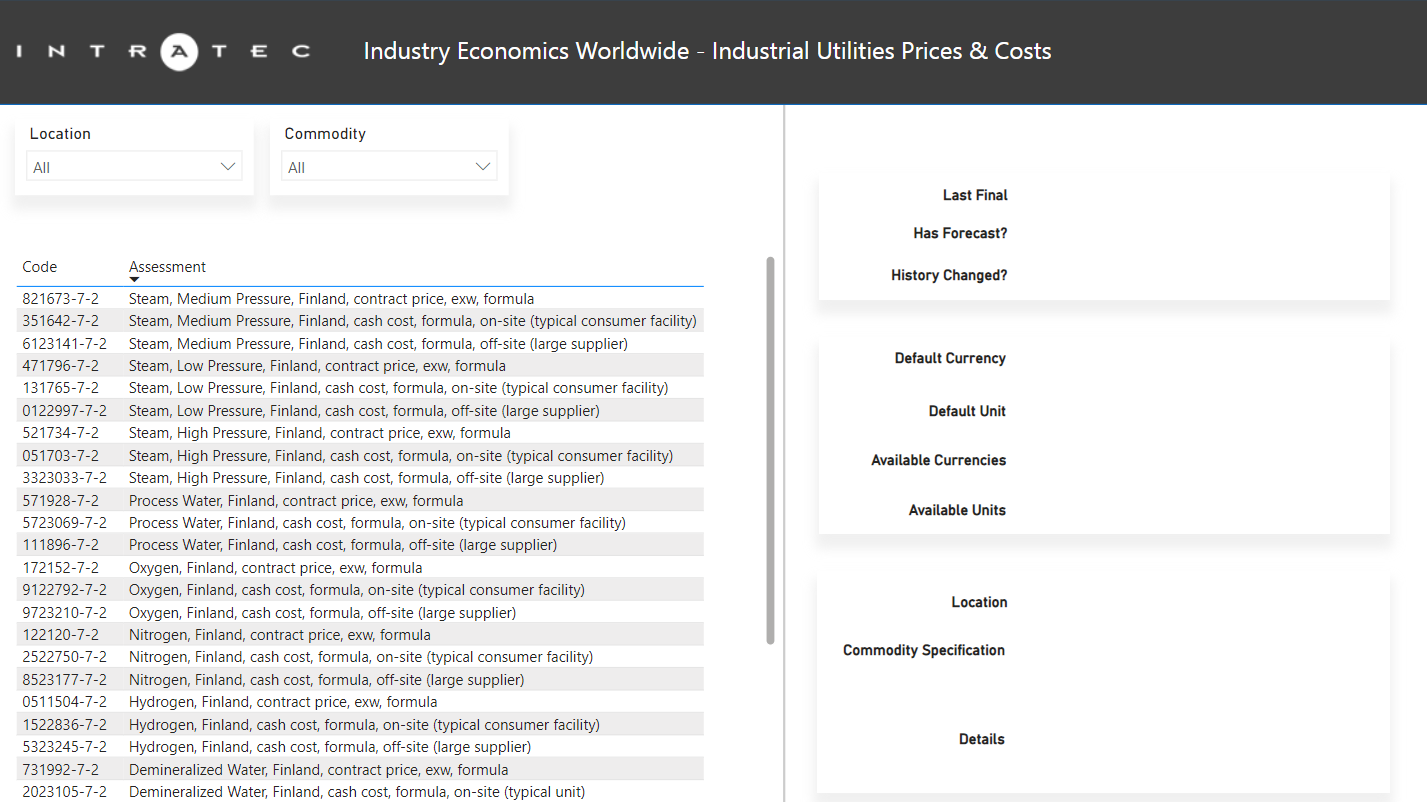Select Demineralized Water contract price row

click(x=318, y=770)
